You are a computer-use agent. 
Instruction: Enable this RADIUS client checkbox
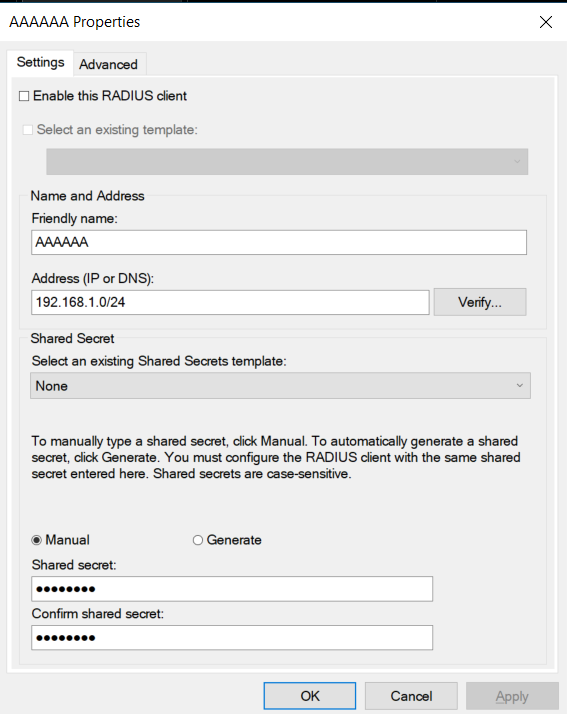coord(24,96)
